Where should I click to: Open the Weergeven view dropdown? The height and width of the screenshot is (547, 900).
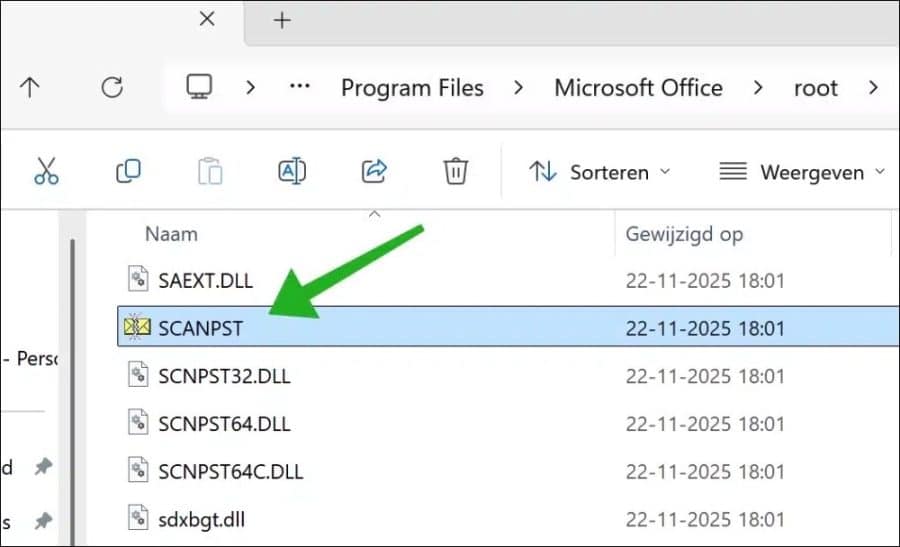pyautogui.click(x=802, y=172)
